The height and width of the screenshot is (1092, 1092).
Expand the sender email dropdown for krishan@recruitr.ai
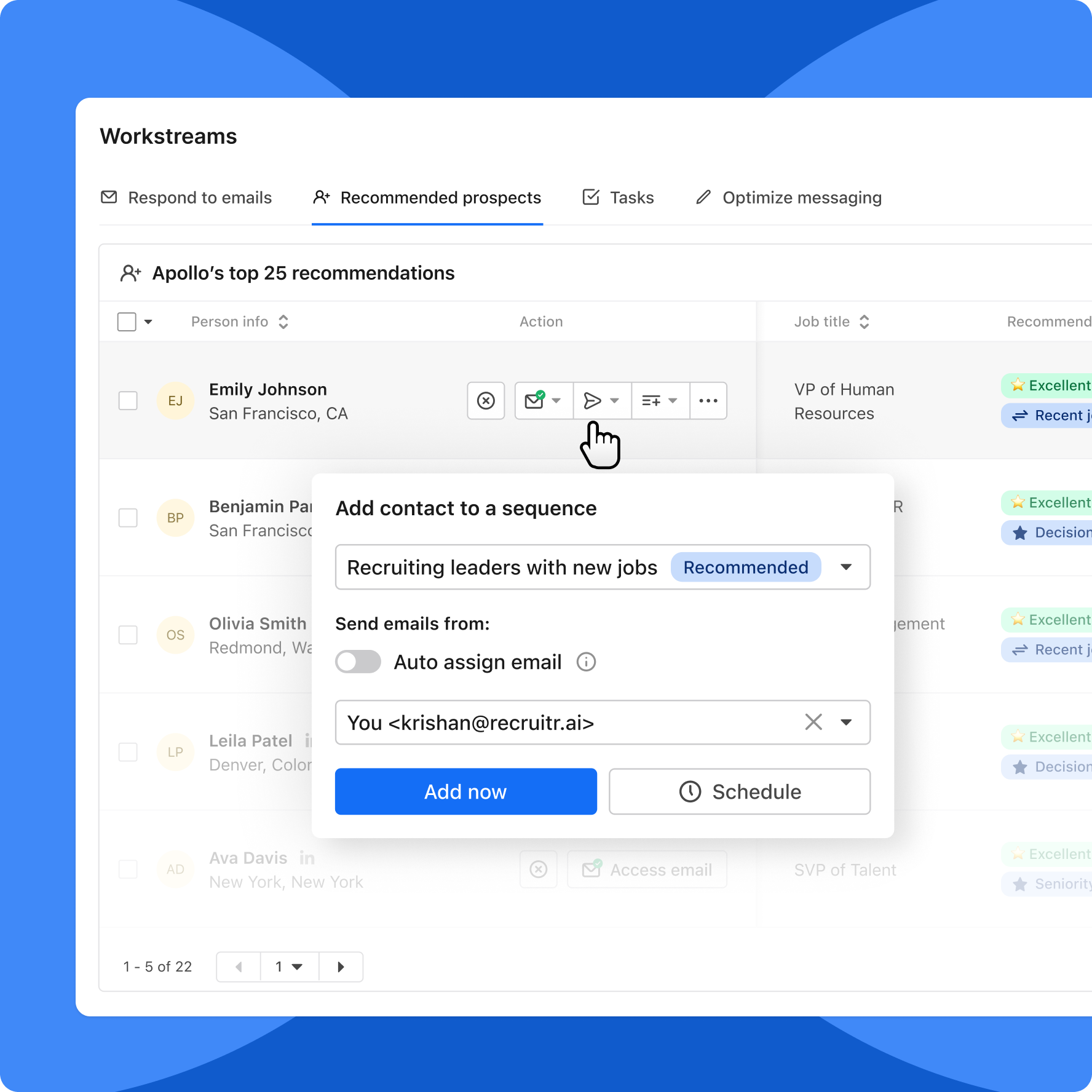(x=847, y=722)
